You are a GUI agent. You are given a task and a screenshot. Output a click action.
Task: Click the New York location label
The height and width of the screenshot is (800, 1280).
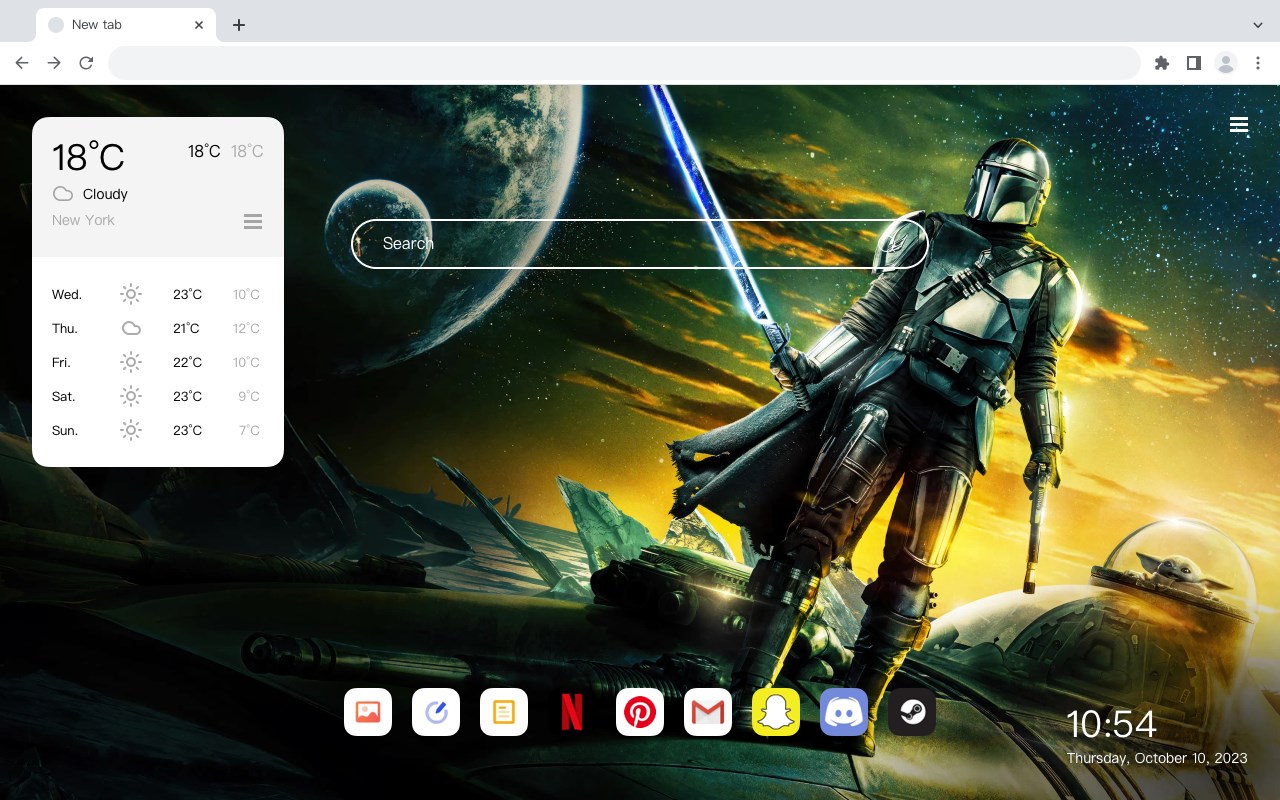click(83, 220)
